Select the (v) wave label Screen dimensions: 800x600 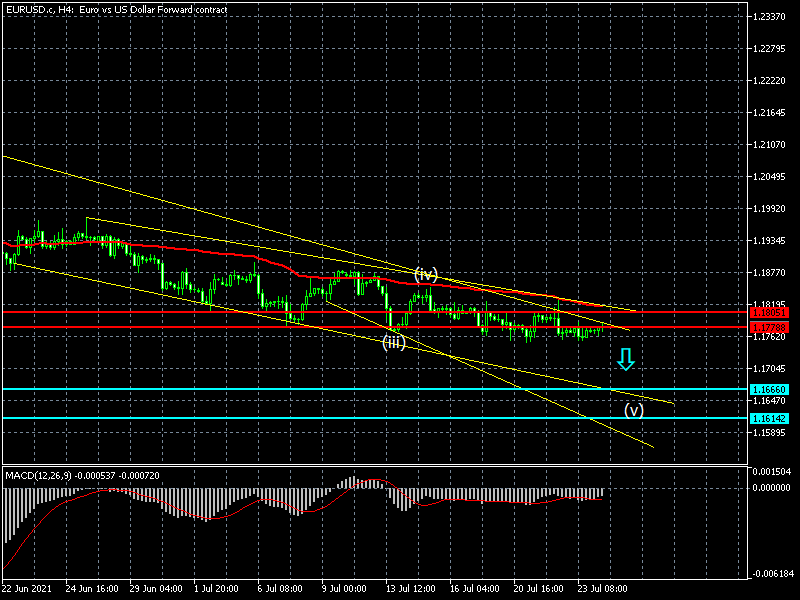pyautogui.click(x=634, y=409)
